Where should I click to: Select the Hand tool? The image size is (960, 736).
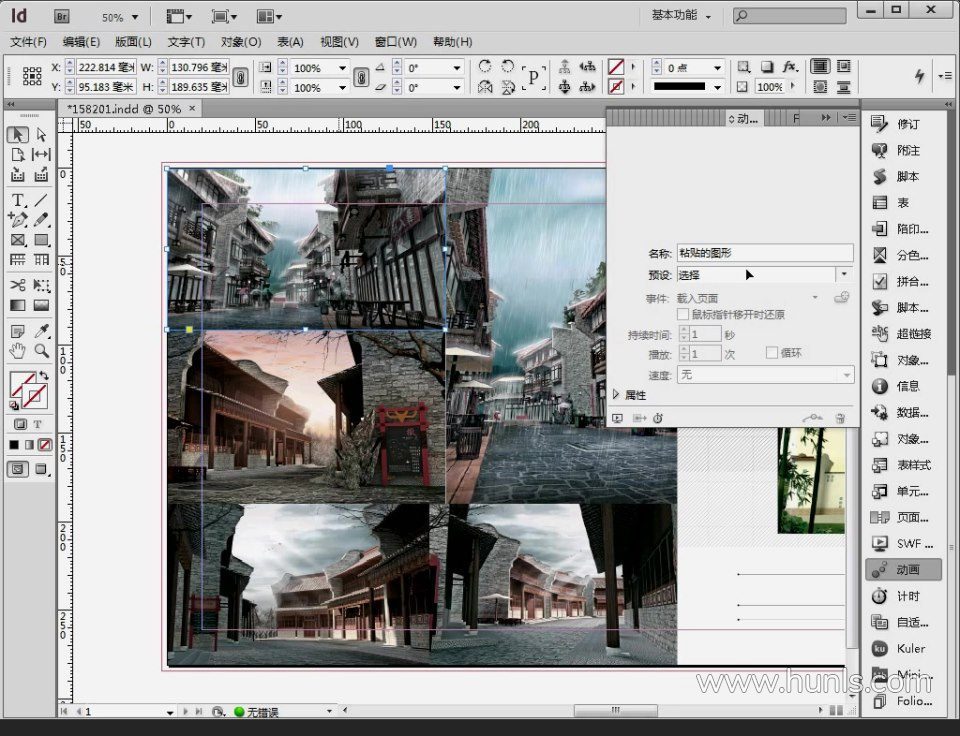[x=17, y=351]
